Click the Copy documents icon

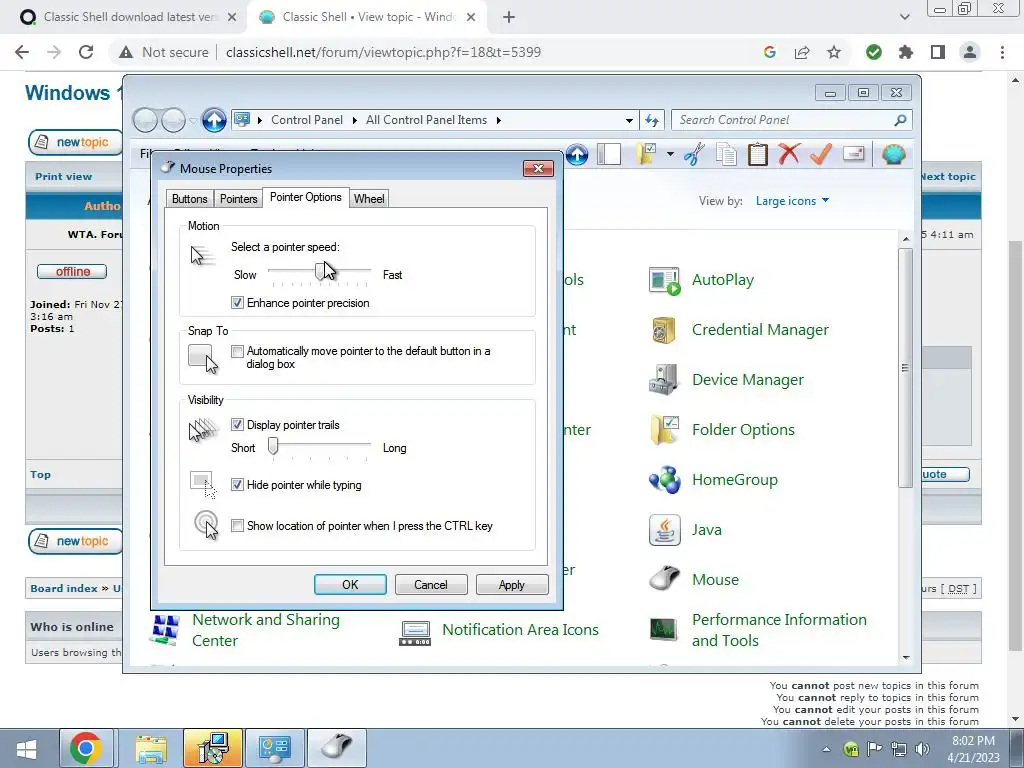tap(726, 155)
